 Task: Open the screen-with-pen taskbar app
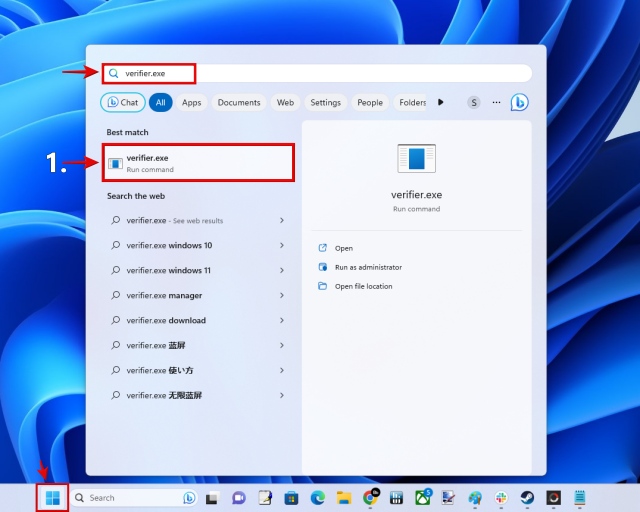(x=449, y=498)
